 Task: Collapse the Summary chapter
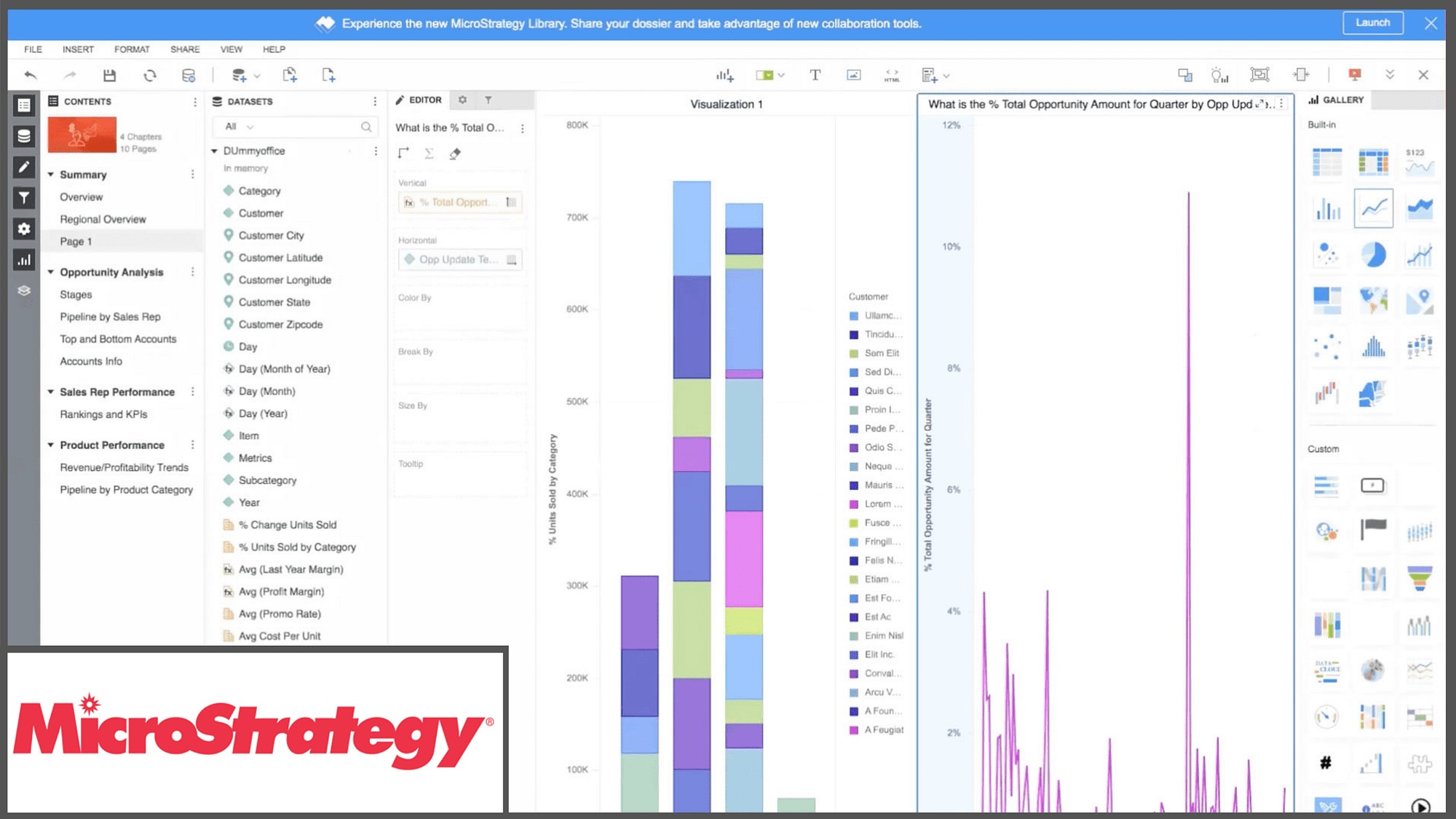pos(51,175)
